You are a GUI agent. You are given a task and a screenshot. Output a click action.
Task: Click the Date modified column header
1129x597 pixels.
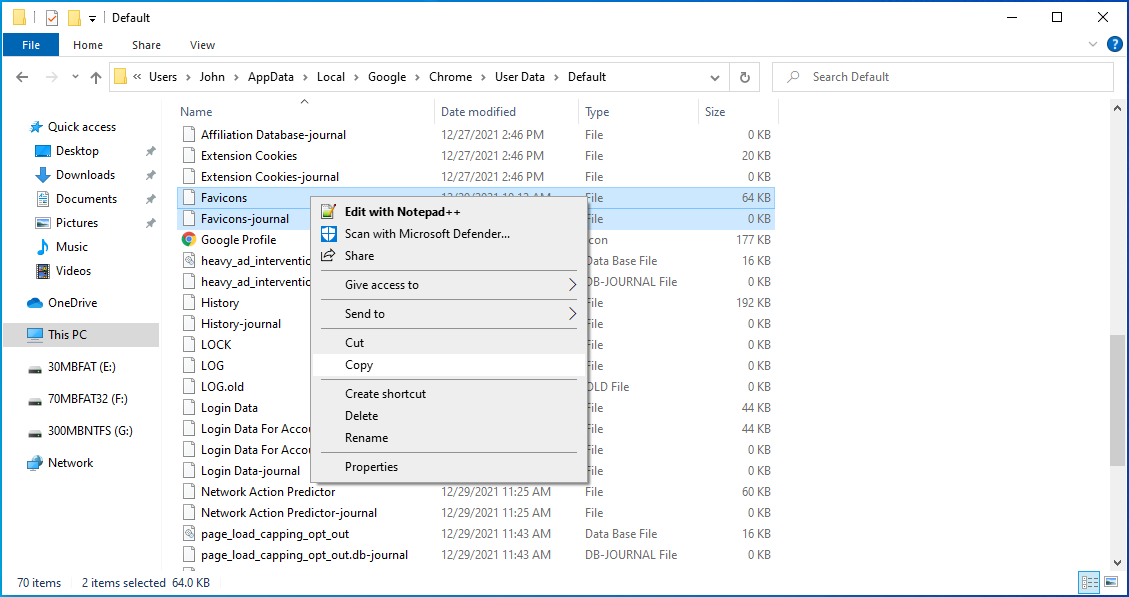pyautogui.click(x=478, y=112)
